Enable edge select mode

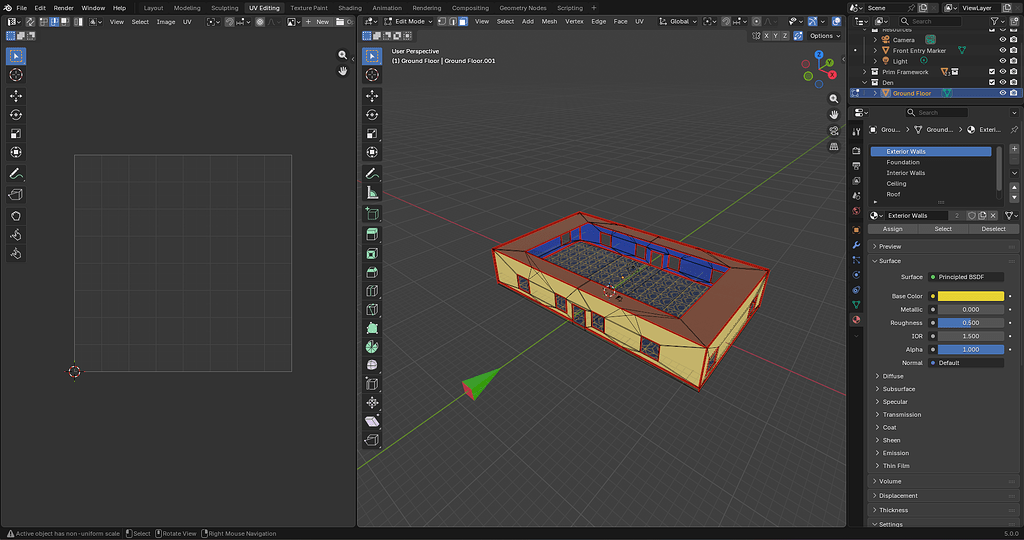click(x=453, y=22)
